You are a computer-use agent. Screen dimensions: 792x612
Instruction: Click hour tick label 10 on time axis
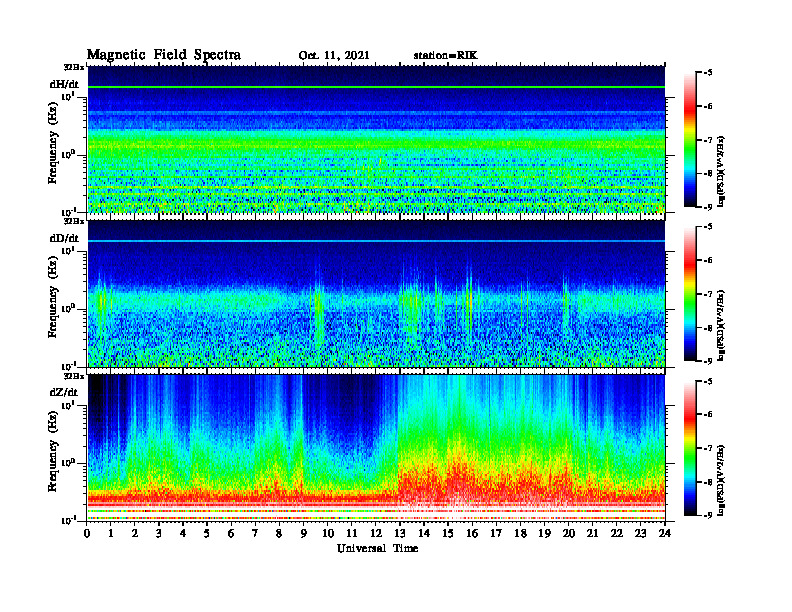(327, 534)
